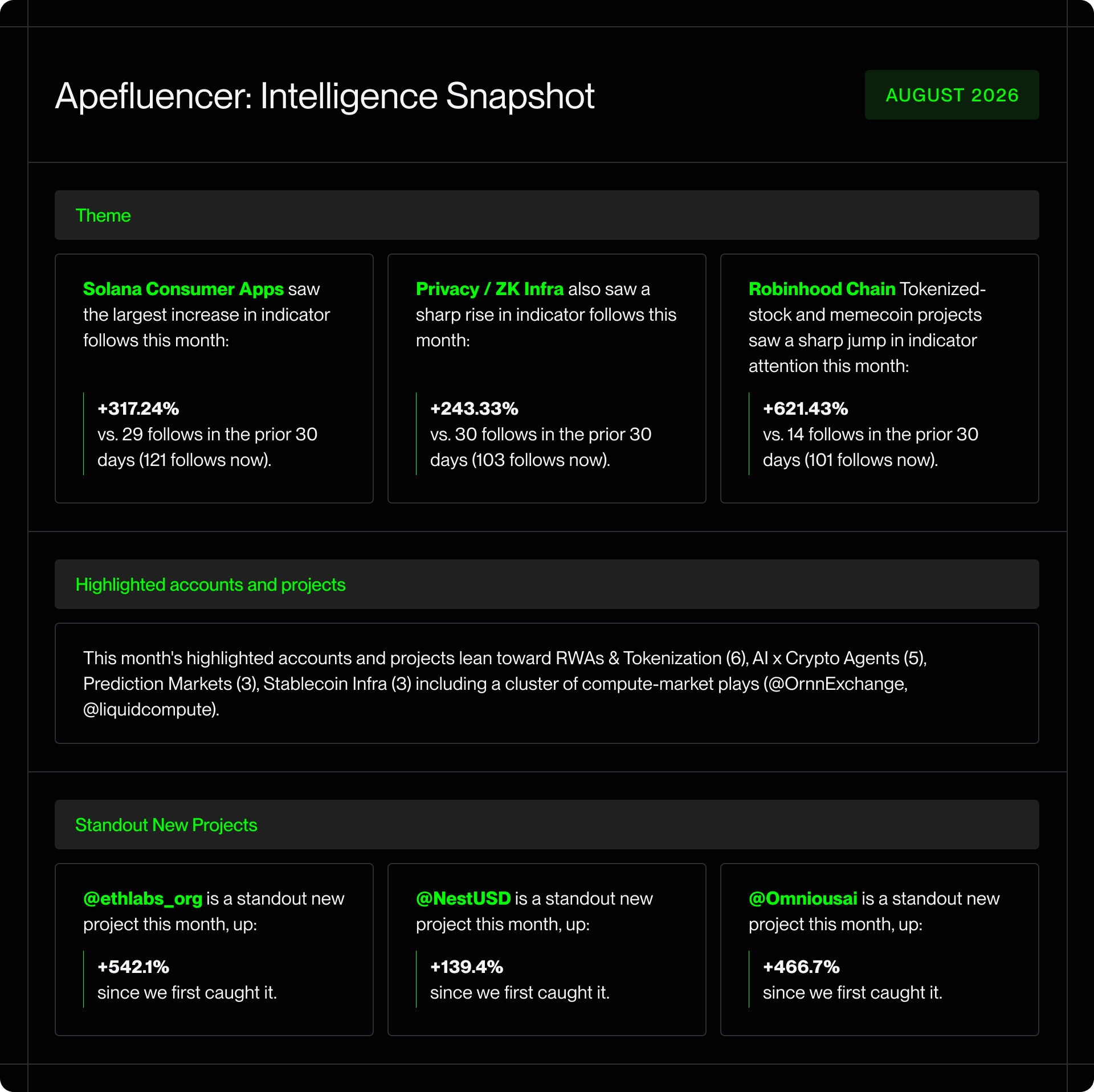Select the Highlighted accounts and projects header
This screenshot has height=1092, width=1094.
coord(547,584)
